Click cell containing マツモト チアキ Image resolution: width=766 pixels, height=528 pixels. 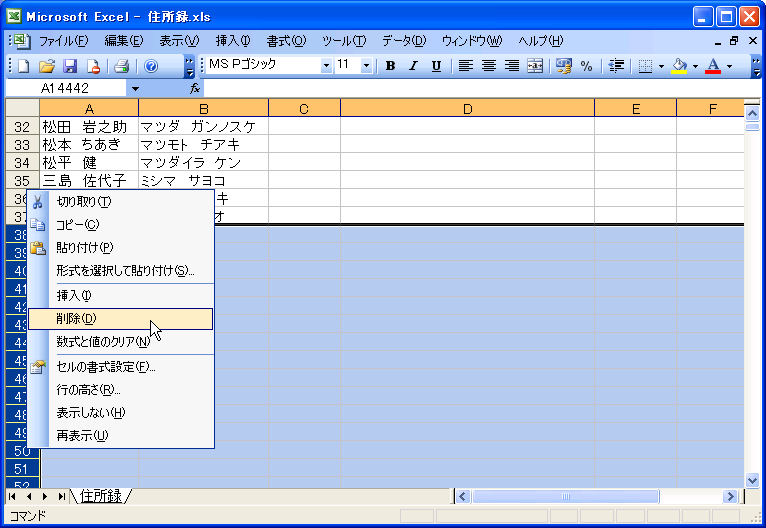(203, 145)
